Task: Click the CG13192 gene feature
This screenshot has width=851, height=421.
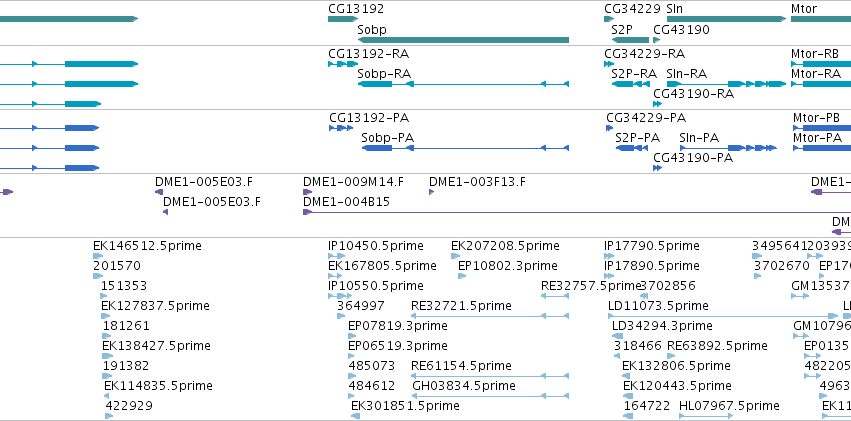Action: pos(342,19)
